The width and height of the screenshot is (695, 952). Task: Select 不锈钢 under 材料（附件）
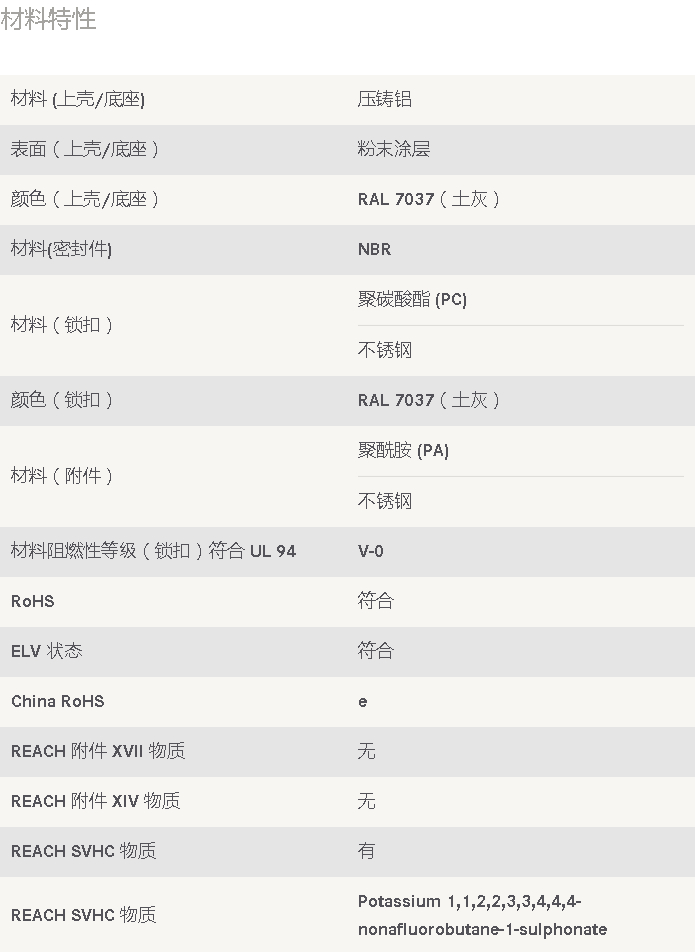coord(385,501)
